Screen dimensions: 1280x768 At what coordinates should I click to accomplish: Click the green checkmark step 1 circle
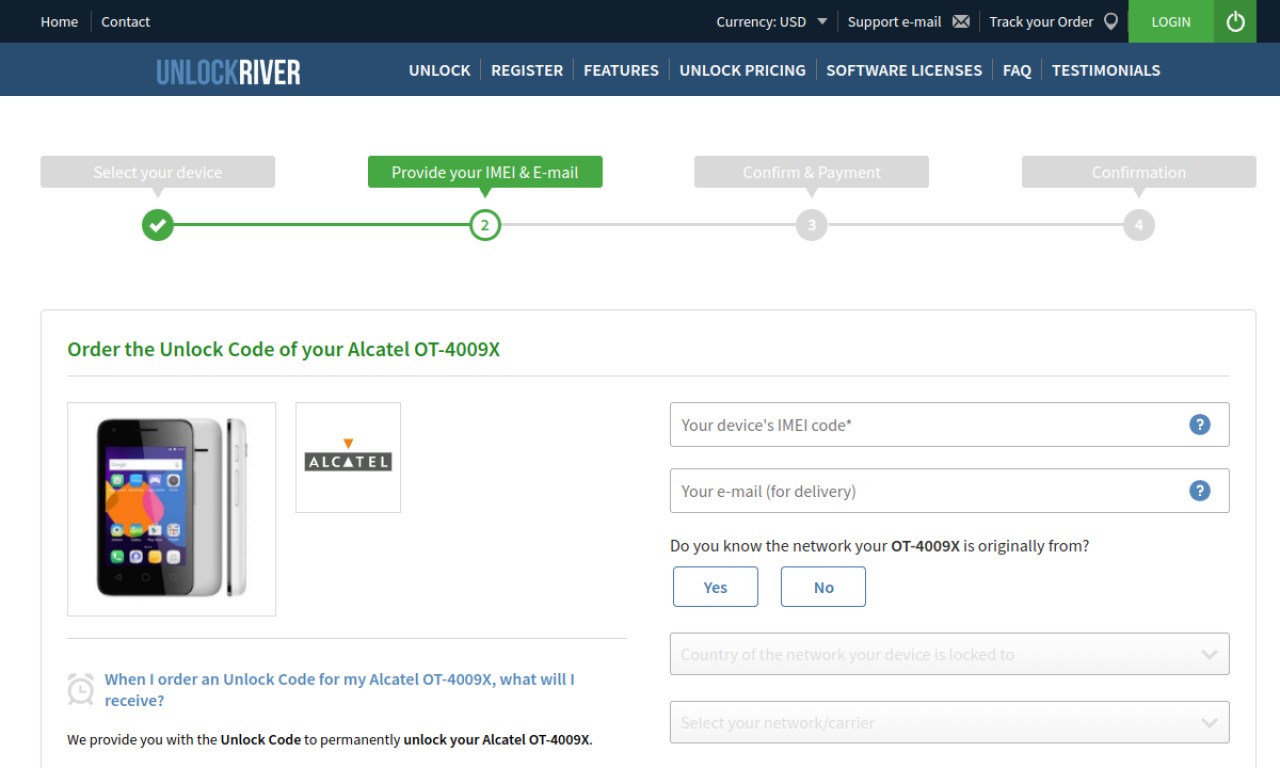(158, 225)
